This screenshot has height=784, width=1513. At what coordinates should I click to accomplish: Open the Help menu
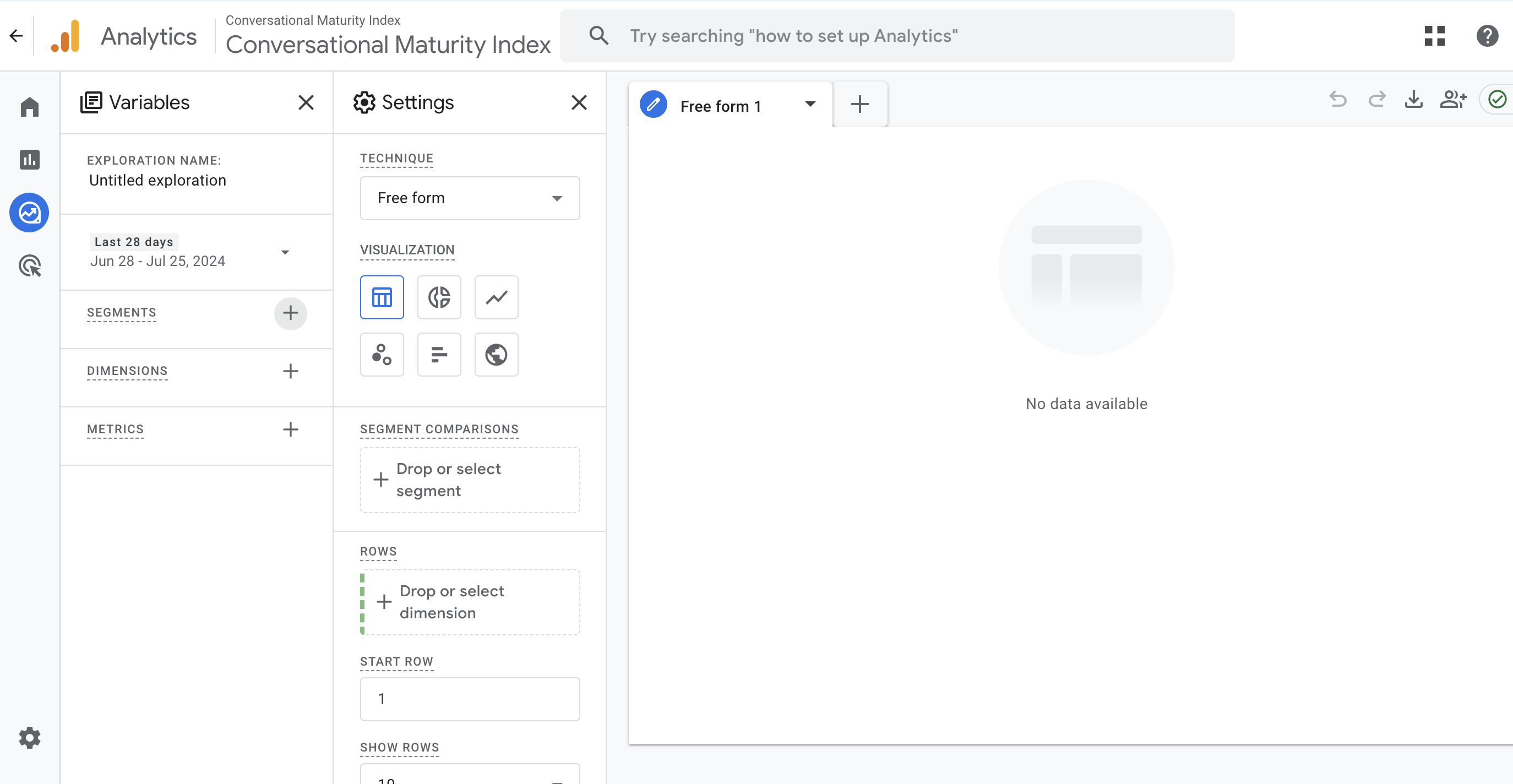click(1487, 36)
